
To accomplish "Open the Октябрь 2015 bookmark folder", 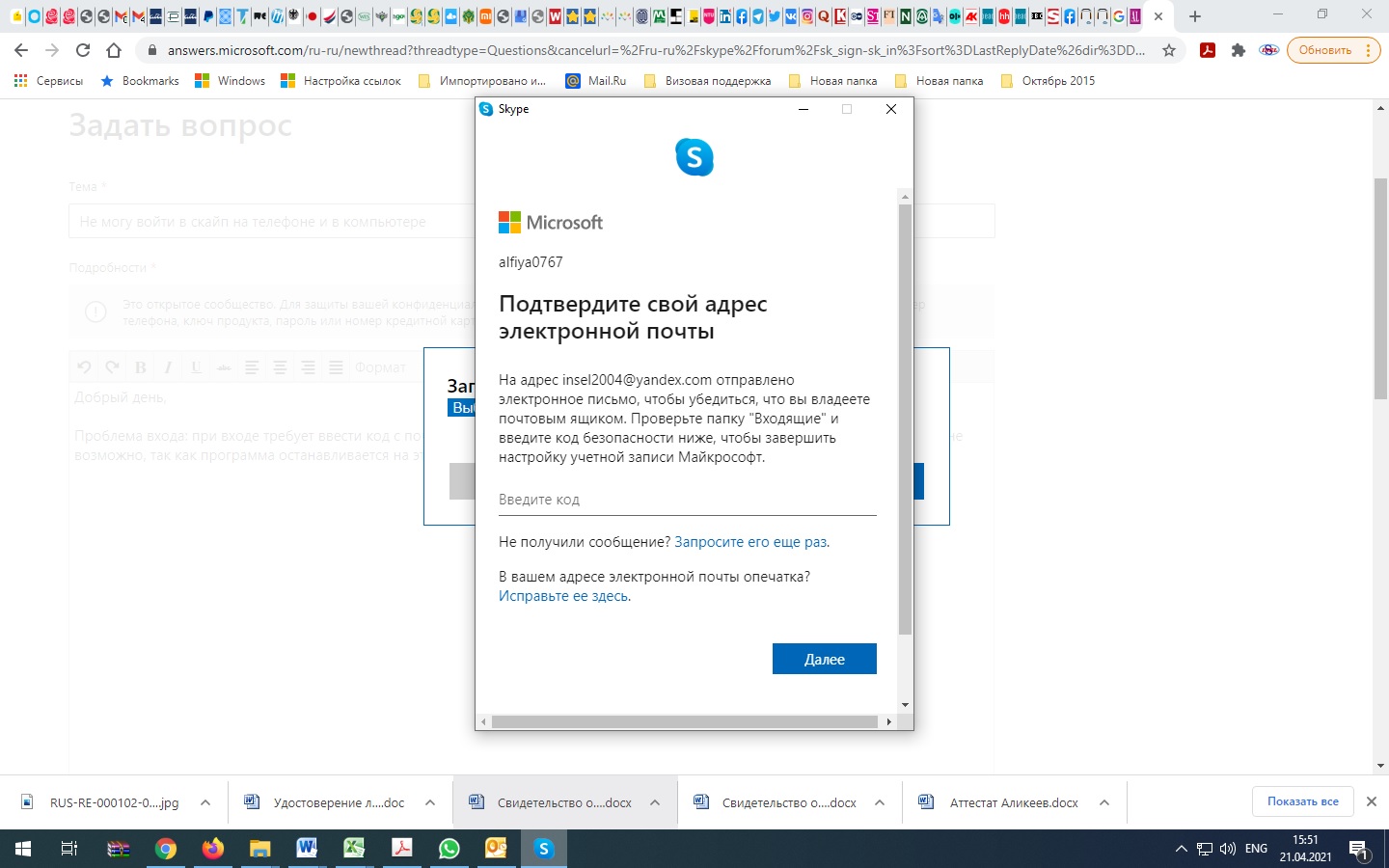I will pyautogui.click(x=1048, y=81).
